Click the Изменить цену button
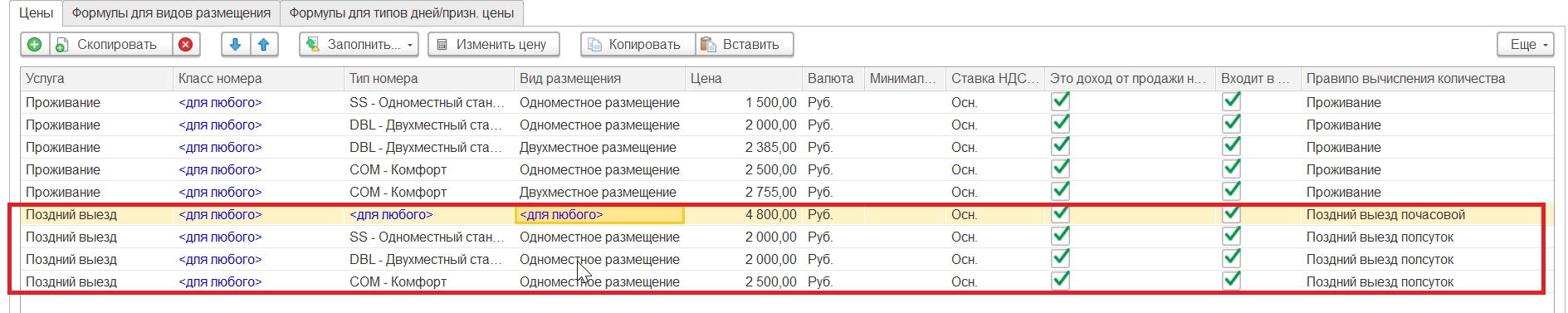The height and width of the screenshot is (313, 1568). pos(493,44)
